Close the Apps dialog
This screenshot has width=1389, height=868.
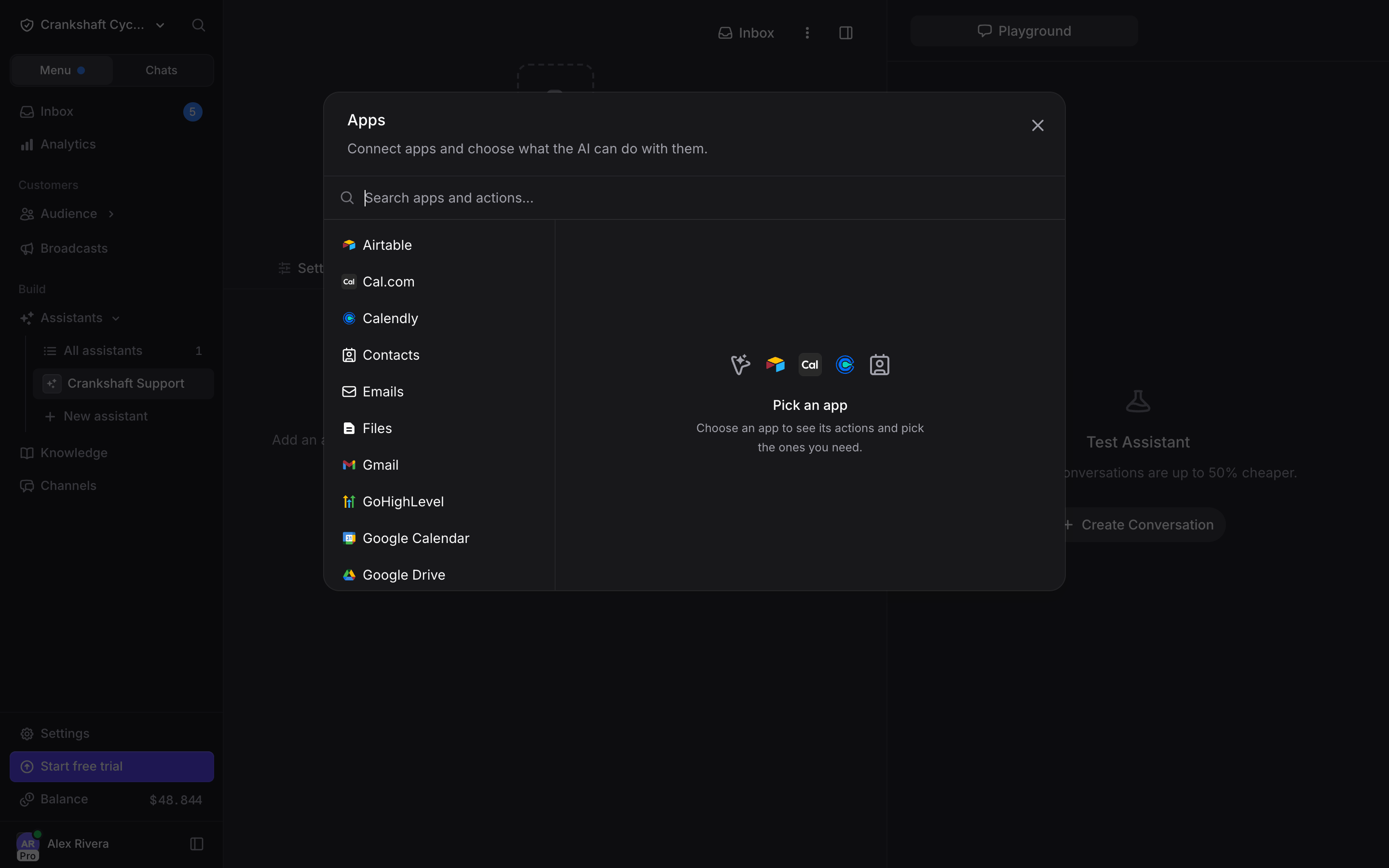tap(1037, 125)
